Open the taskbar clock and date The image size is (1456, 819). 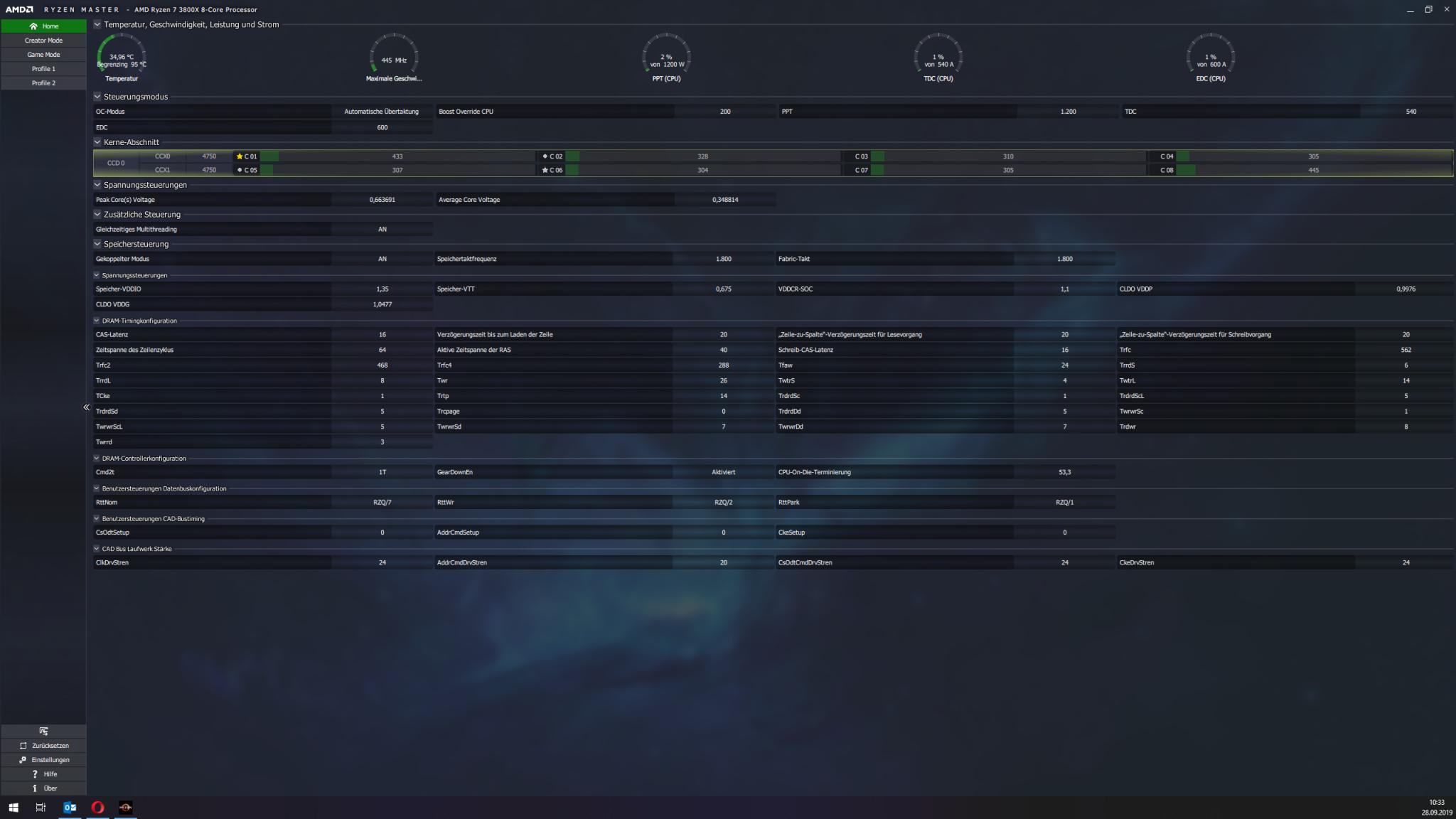1436,808
